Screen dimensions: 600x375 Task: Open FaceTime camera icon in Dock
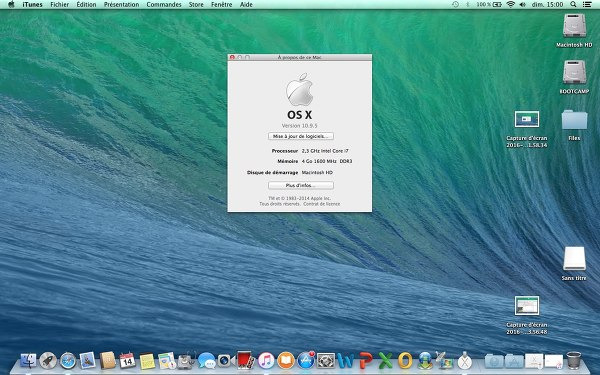click(x=226, y=360)
